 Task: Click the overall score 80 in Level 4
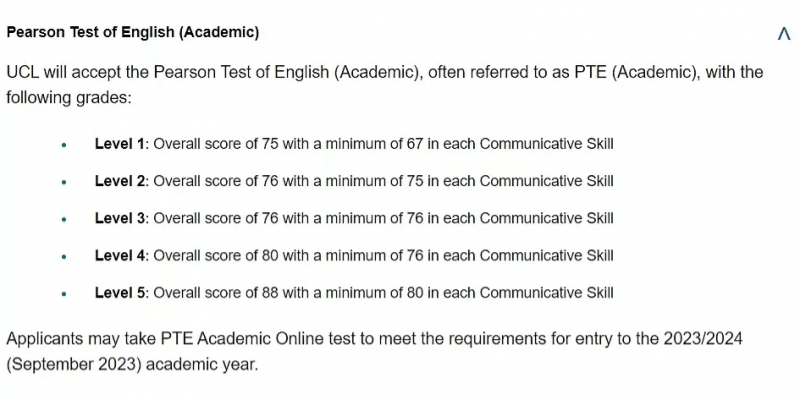coord(270,255)
